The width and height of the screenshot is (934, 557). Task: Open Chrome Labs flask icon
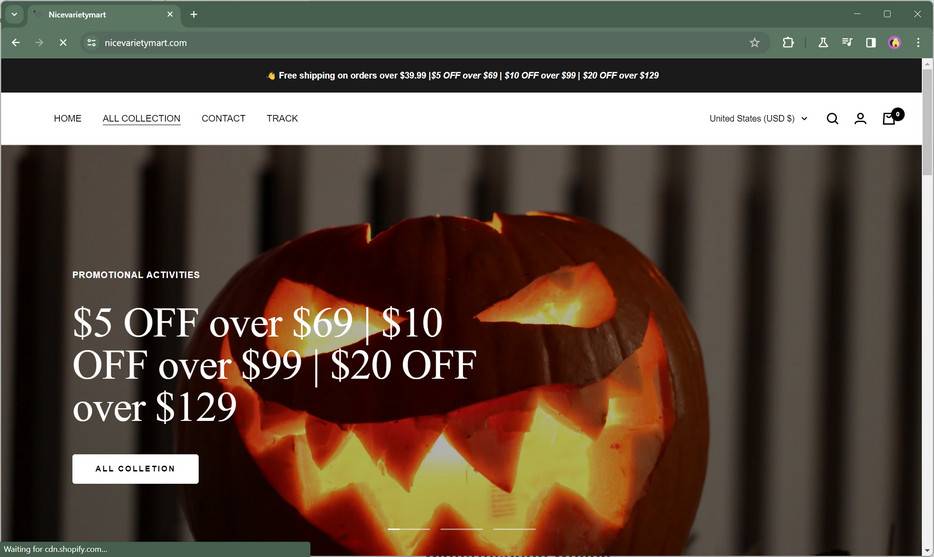(x=823, y=42)
